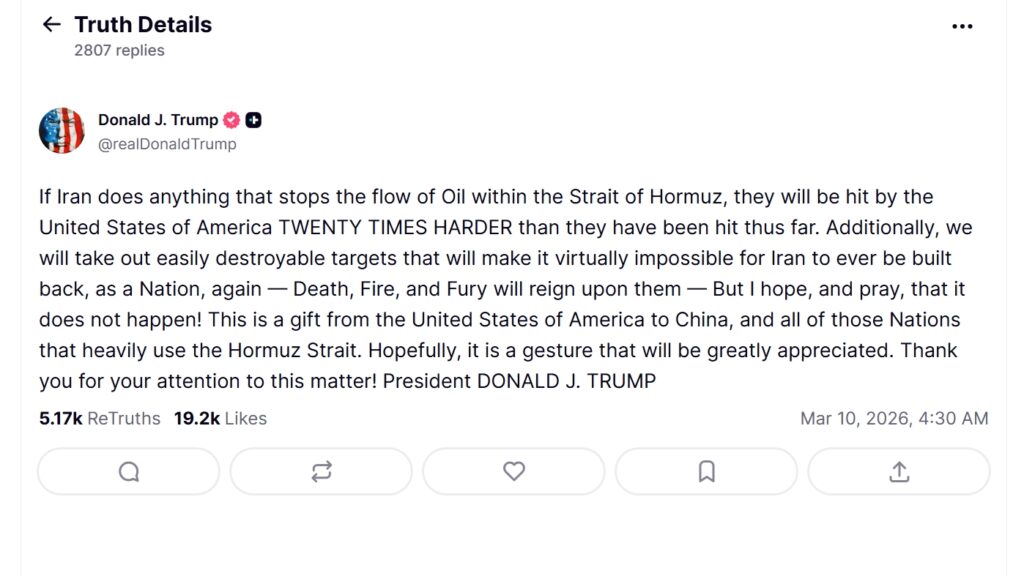Screen dimensions: 1024x576
Task: Click the black plus badge next to the name
Action: (254, 120)
